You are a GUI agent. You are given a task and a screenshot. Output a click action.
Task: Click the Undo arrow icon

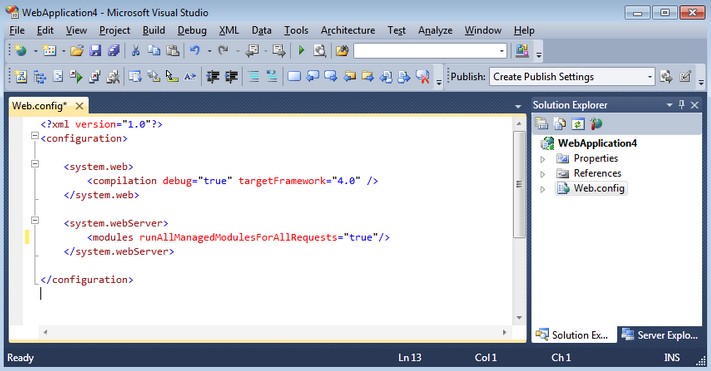point(195,50)
